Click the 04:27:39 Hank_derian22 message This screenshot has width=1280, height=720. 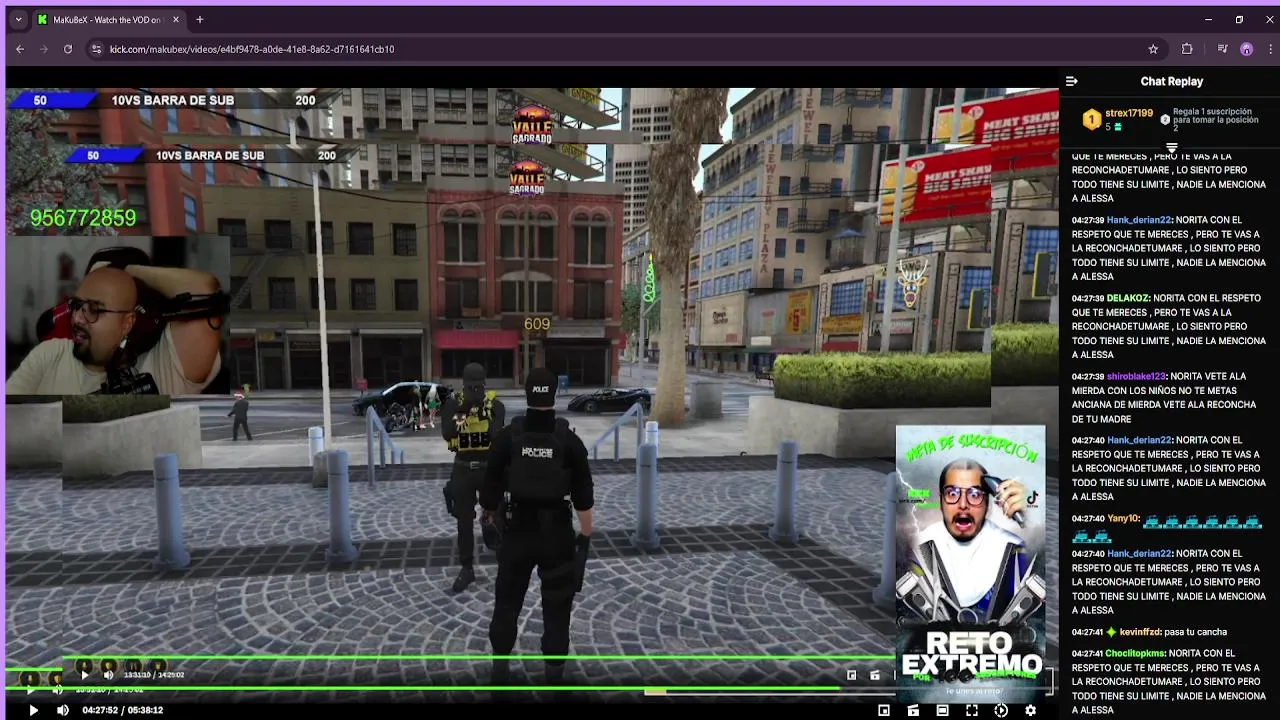[x=1169, y=248]
